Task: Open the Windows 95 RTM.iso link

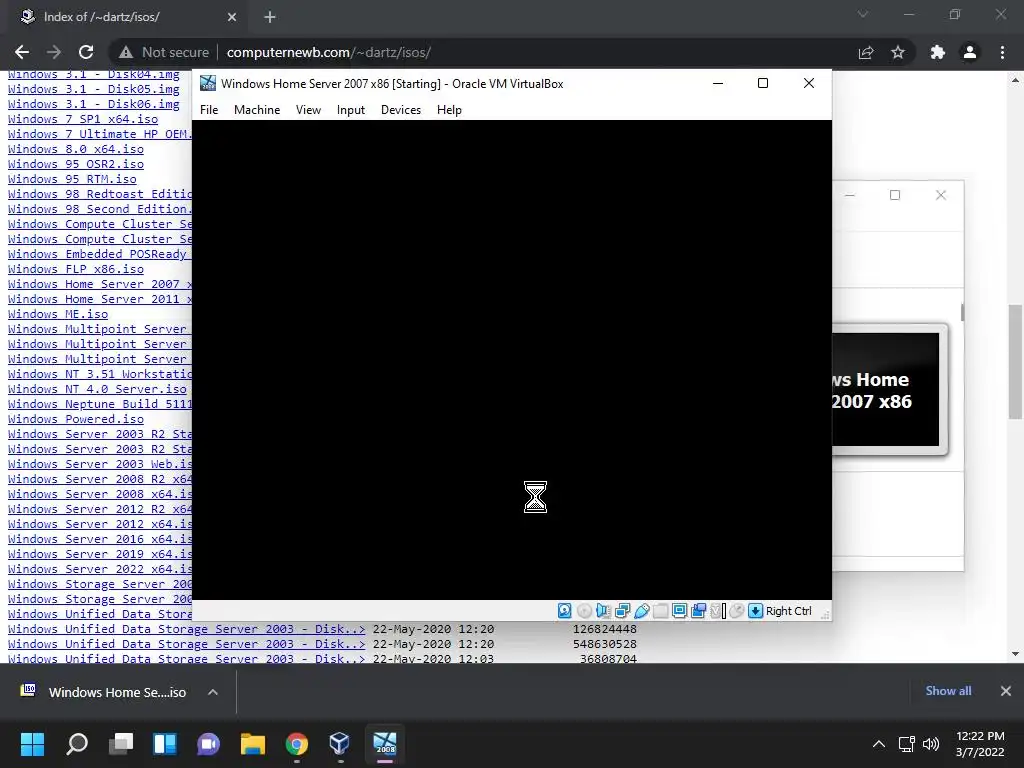Action: (72, 179)
